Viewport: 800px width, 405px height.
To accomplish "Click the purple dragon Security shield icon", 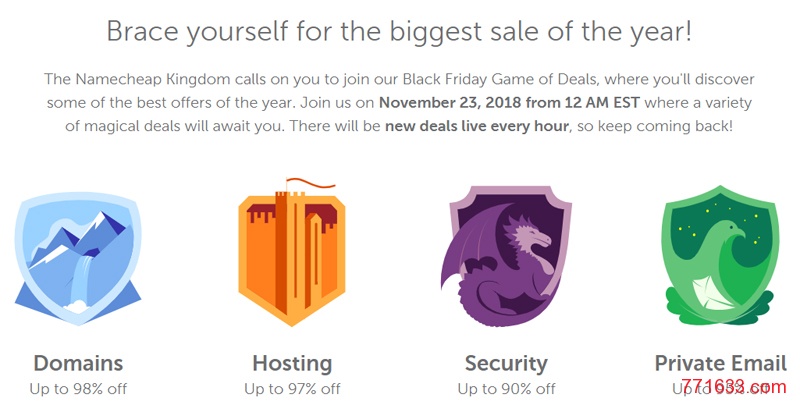I will coord(505,255).
